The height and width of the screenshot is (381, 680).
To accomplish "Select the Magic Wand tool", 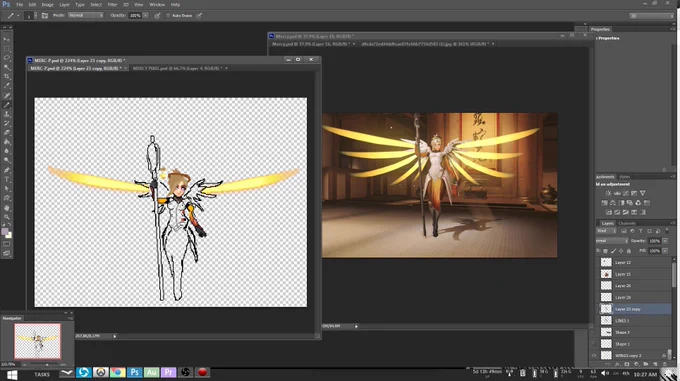I will pos(7,67).
